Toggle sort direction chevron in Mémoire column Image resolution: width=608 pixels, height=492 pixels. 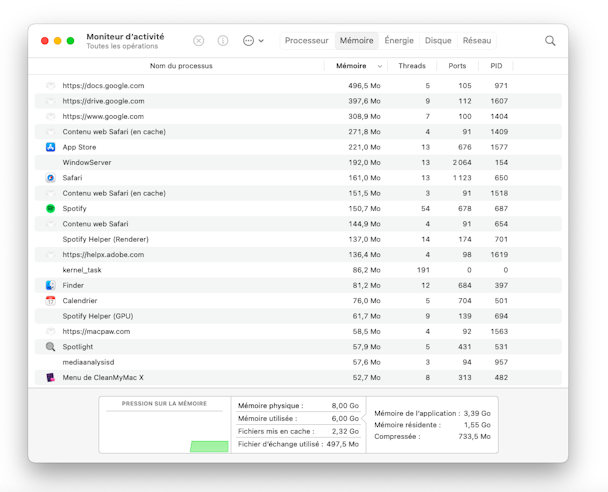click(x=380, y=66)
